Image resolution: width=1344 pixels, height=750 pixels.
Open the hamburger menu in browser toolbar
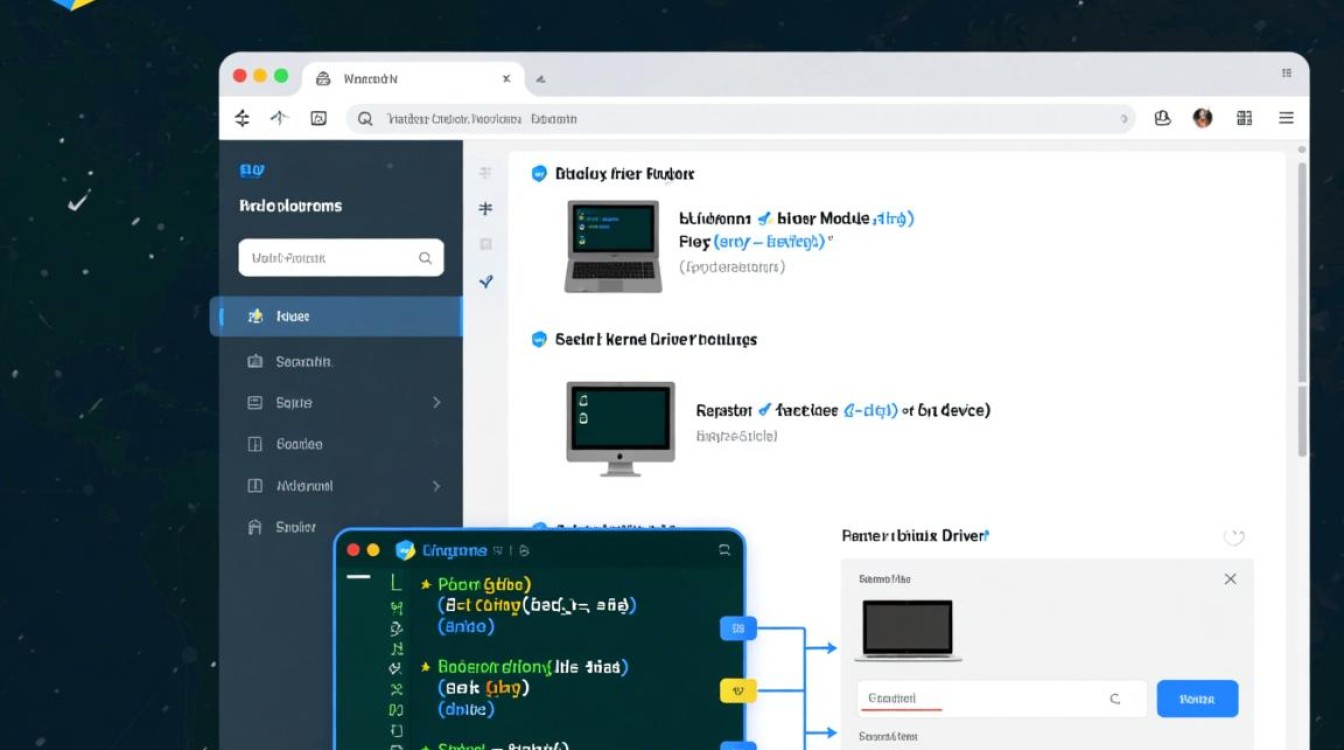coord(1286,118)
